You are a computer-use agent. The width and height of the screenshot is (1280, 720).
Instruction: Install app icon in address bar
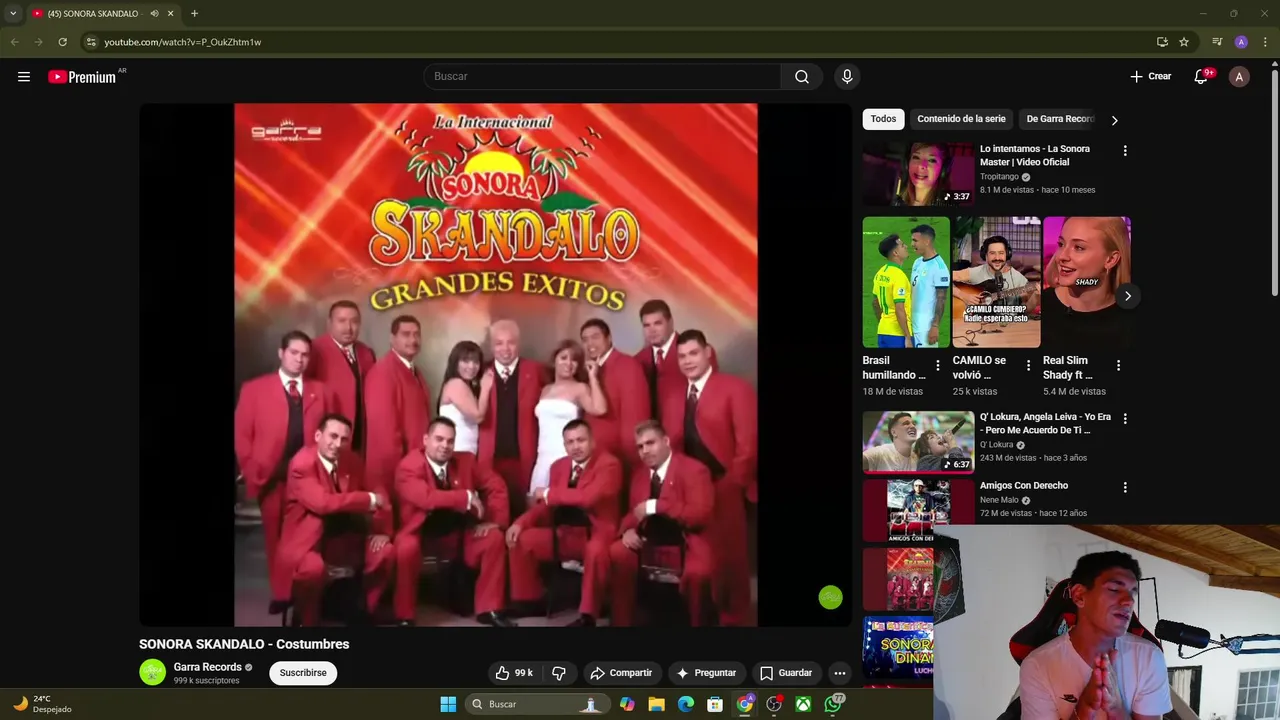(1162, 42)
